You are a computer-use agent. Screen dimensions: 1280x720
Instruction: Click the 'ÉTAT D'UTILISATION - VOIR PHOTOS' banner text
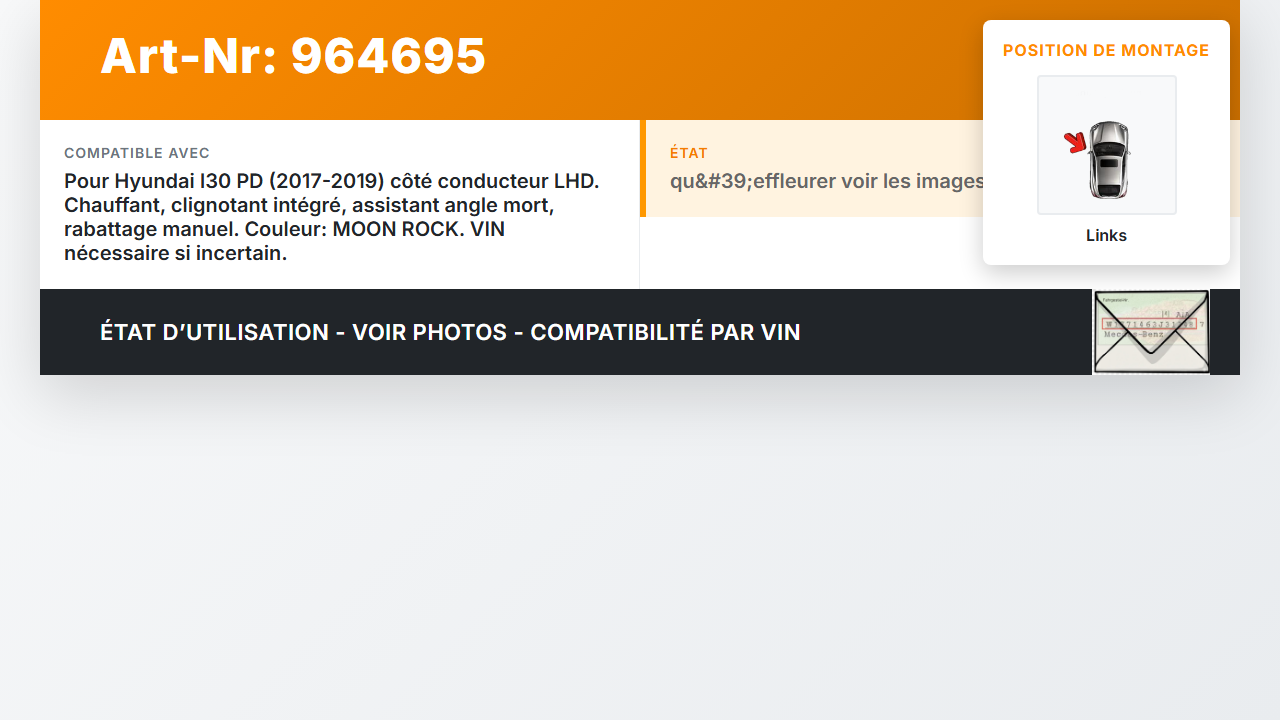304,332
